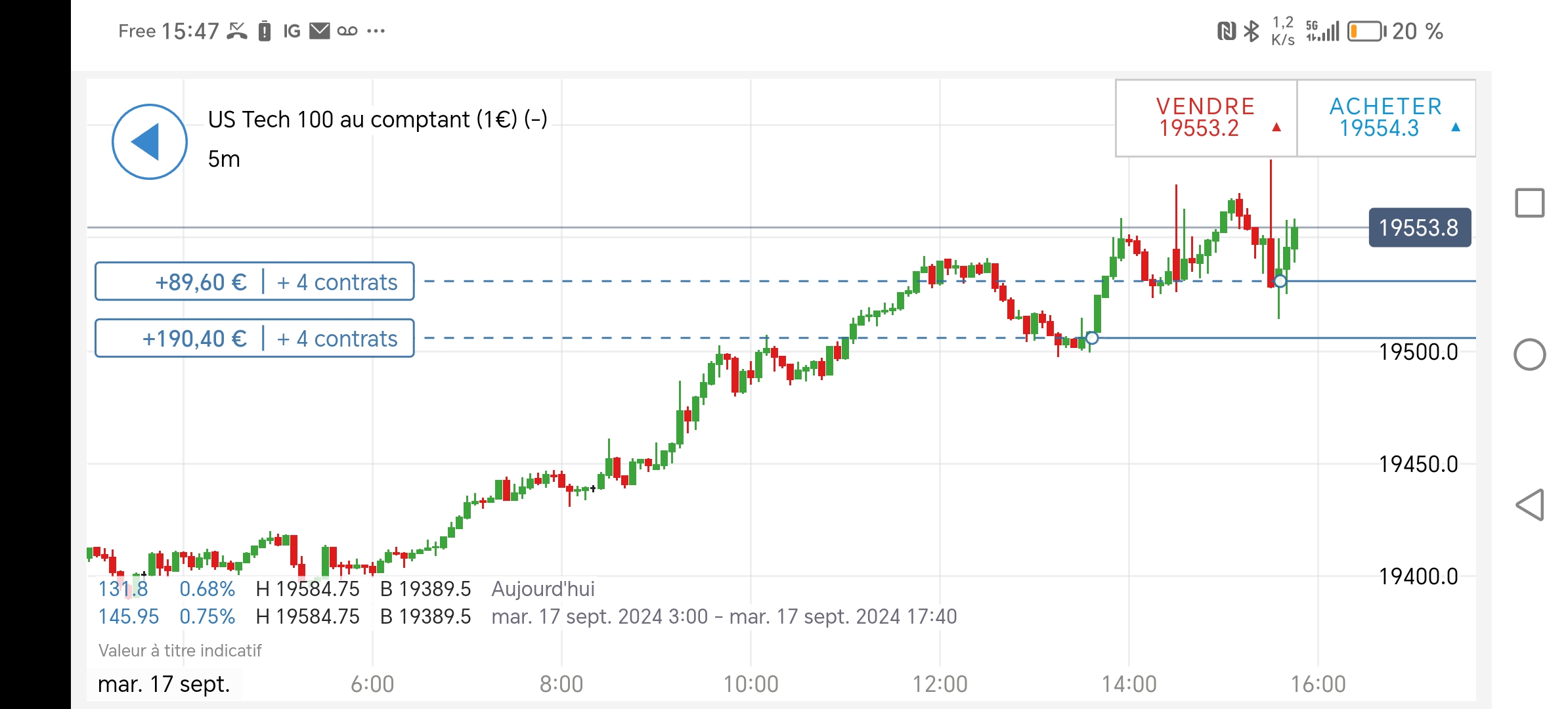
Task: Tap the US Tech 100 instrument title
Action: click(x=378, y=119)
